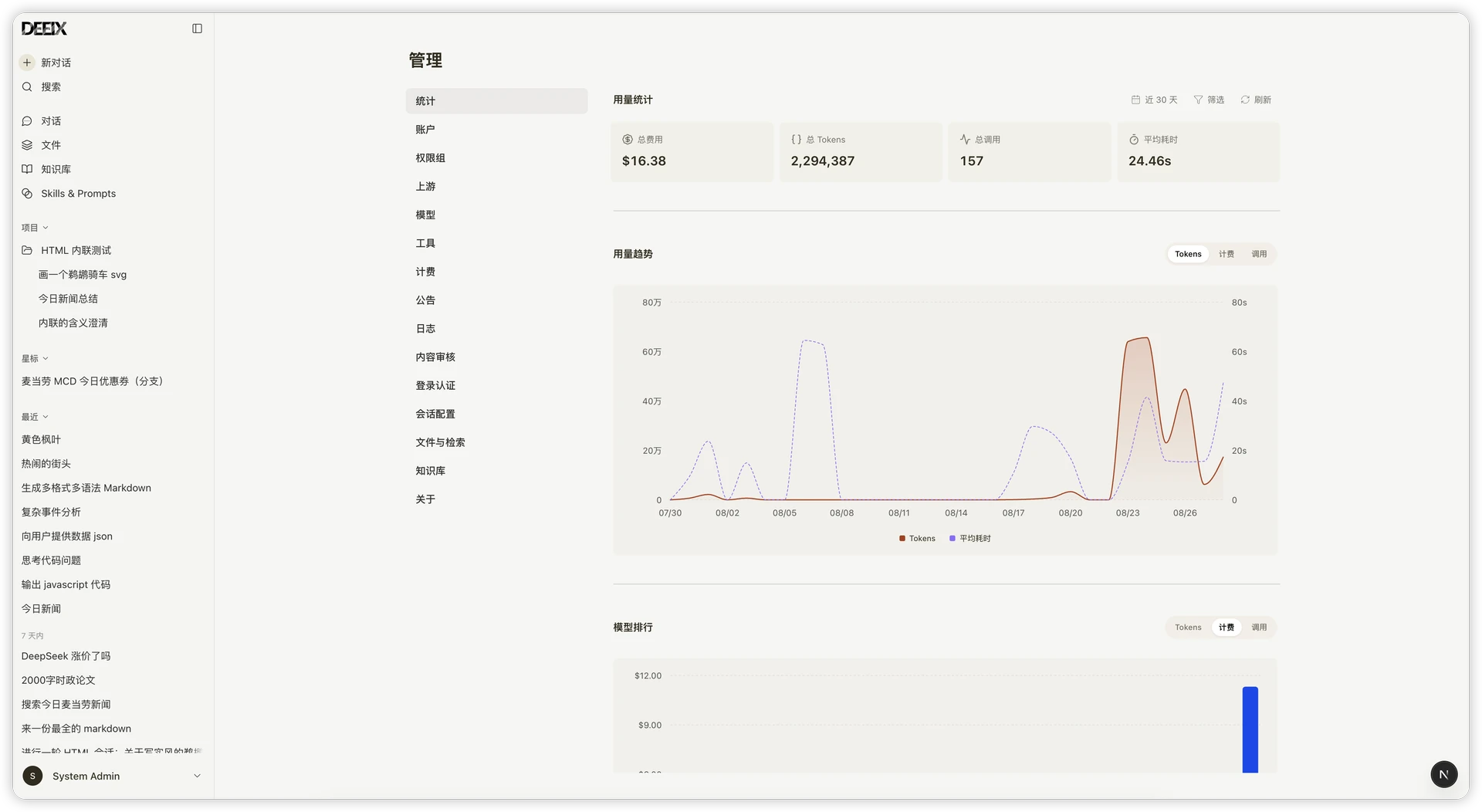
Task: Click the stopwatch icon on 平均耗时 card
Action: pyautogui.click(x=1134, y=140)
